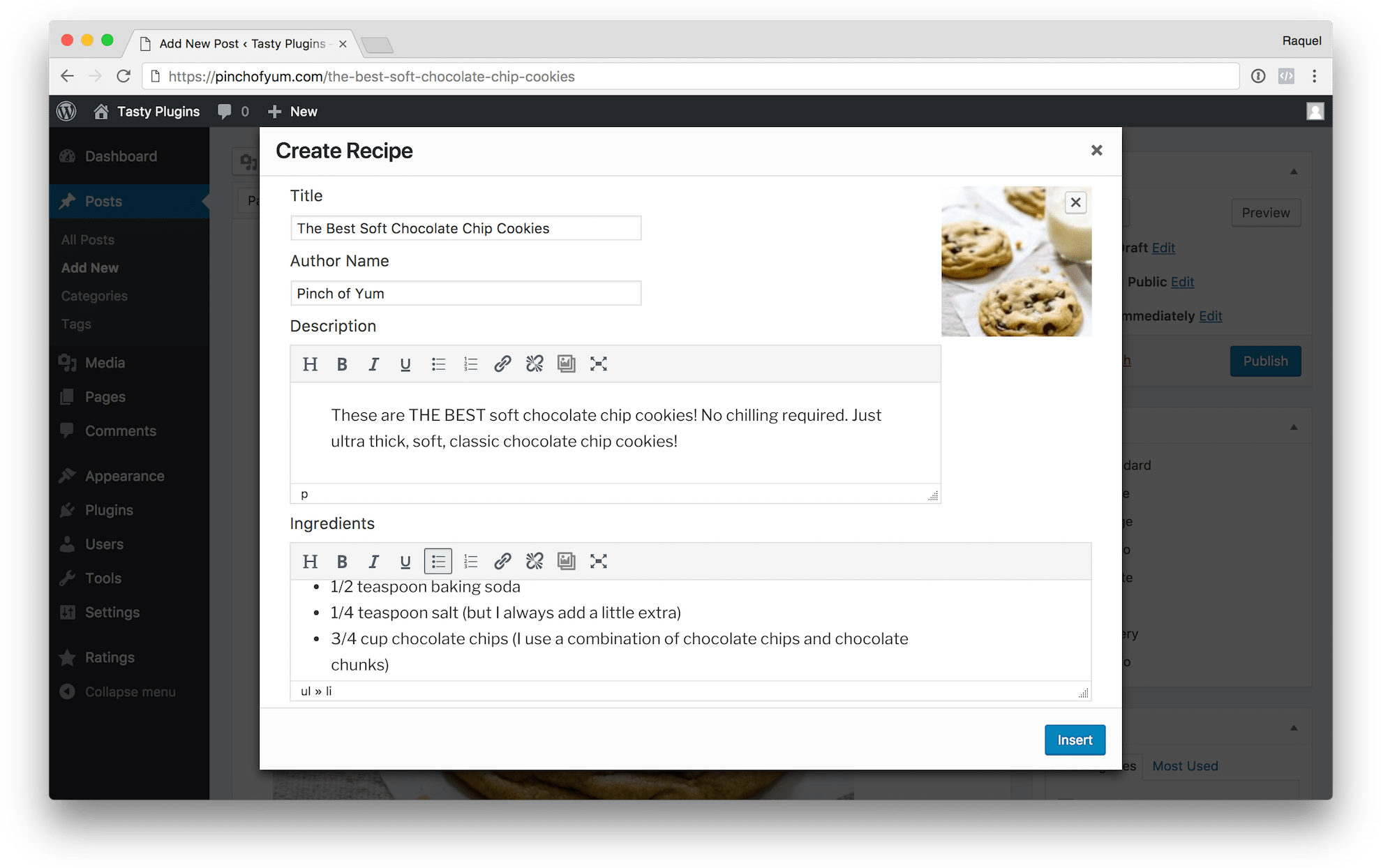
Task: Toggle bulleted list in Description toolbar
Action: (x=438, y=364)
